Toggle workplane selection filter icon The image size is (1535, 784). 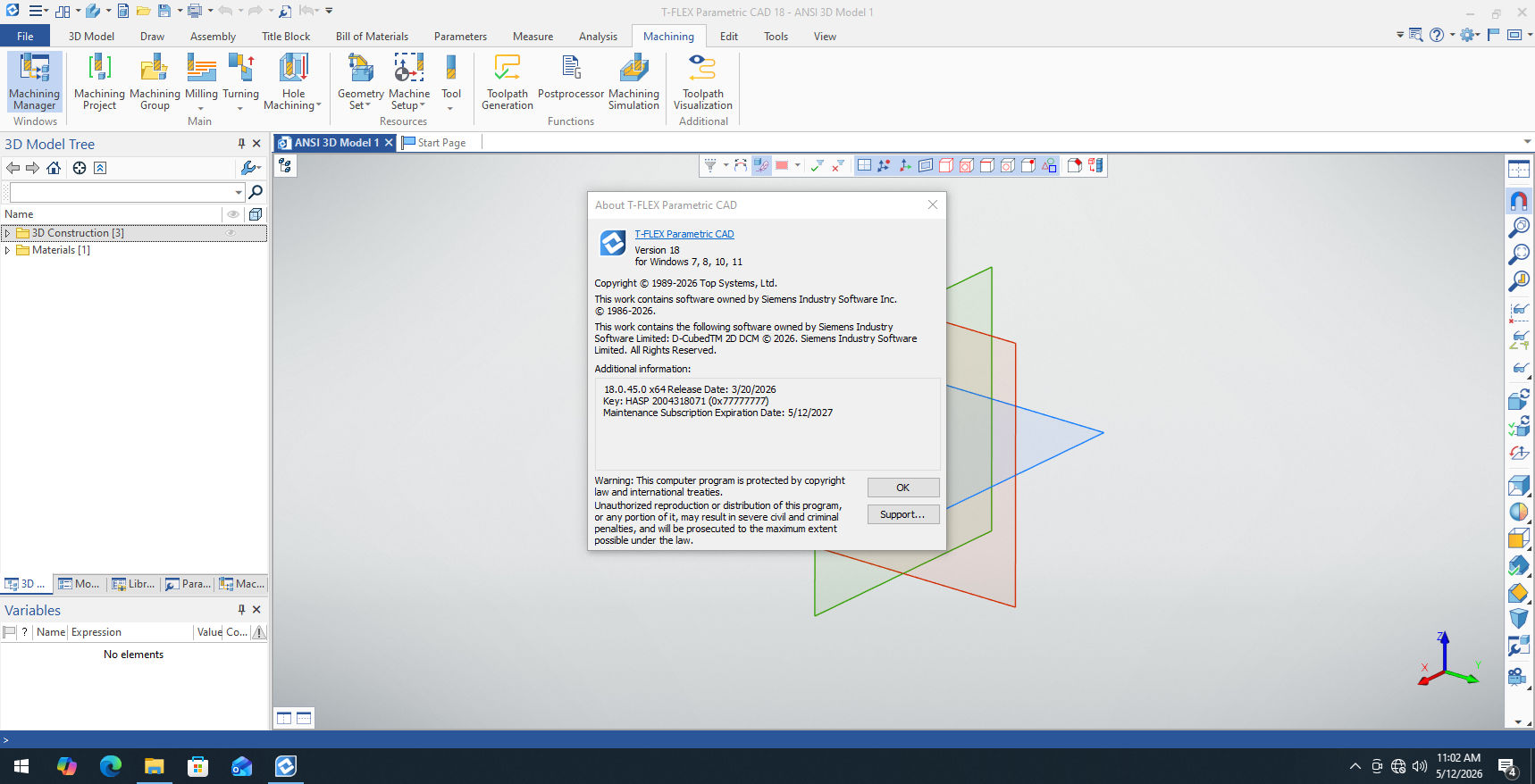(x=864, y=165)
